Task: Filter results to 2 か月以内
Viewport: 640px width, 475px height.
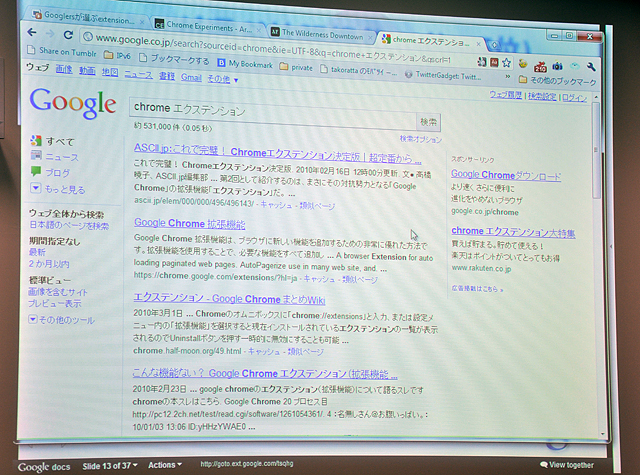Action: click(49, 264)
